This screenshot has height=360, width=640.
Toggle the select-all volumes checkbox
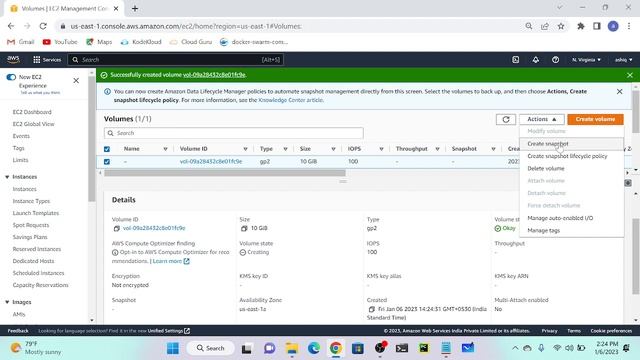coord(107,149)
